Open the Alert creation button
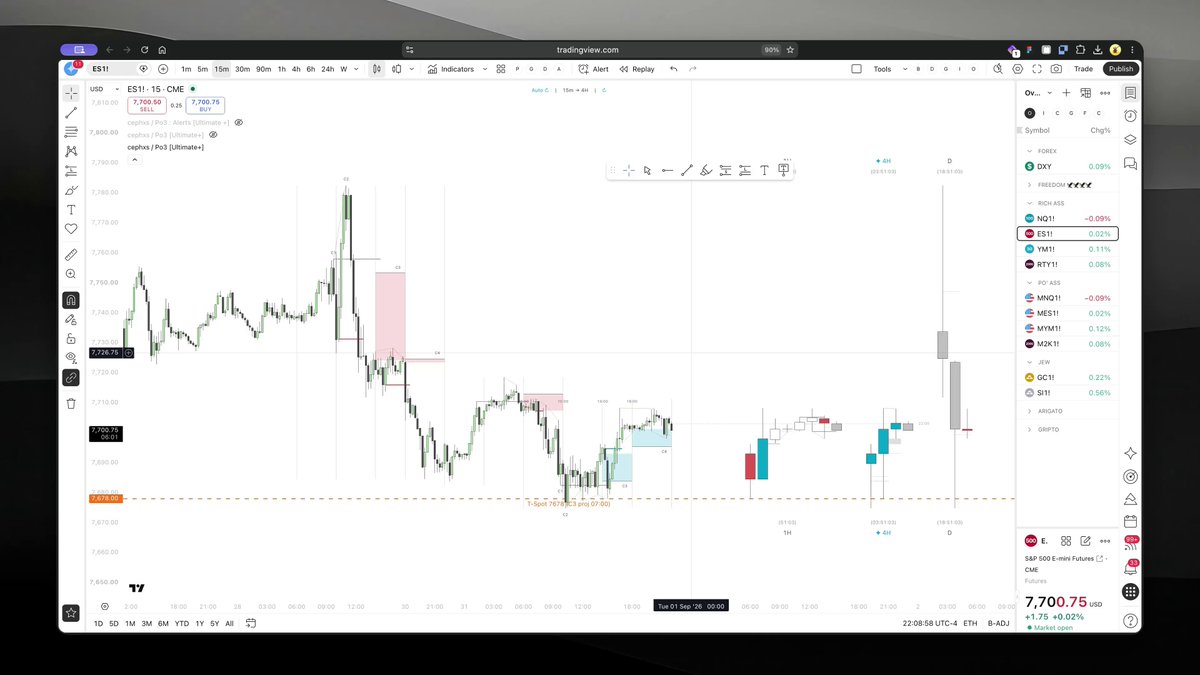1200x675 pixels. point(594,69)
